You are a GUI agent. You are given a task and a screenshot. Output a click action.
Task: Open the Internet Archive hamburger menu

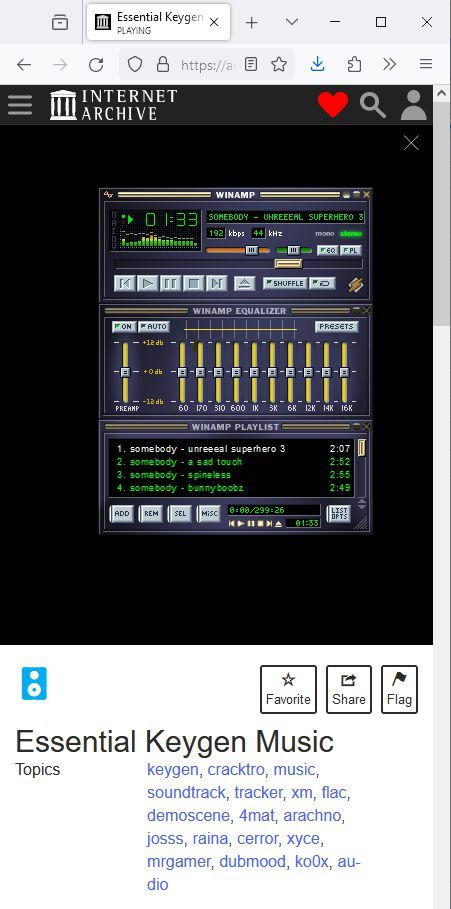tap(20, 105)
